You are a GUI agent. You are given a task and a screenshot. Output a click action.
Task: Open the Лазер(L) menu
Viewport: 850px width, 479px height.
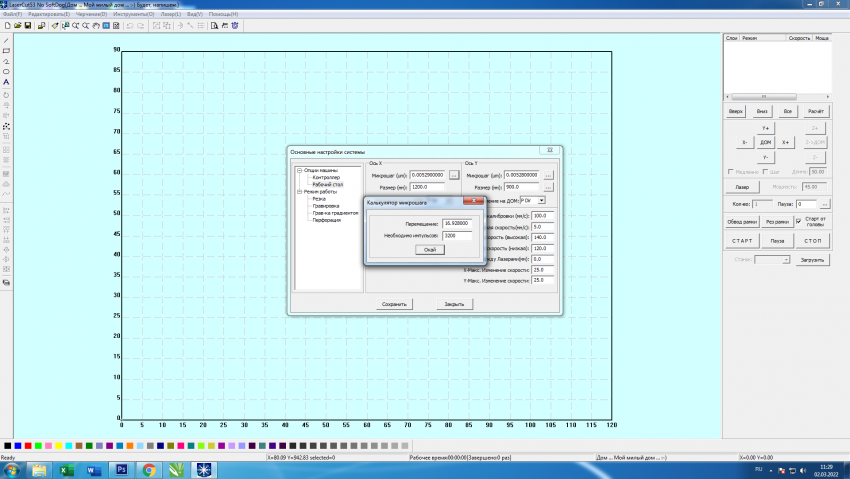click(x=171, y=14)
